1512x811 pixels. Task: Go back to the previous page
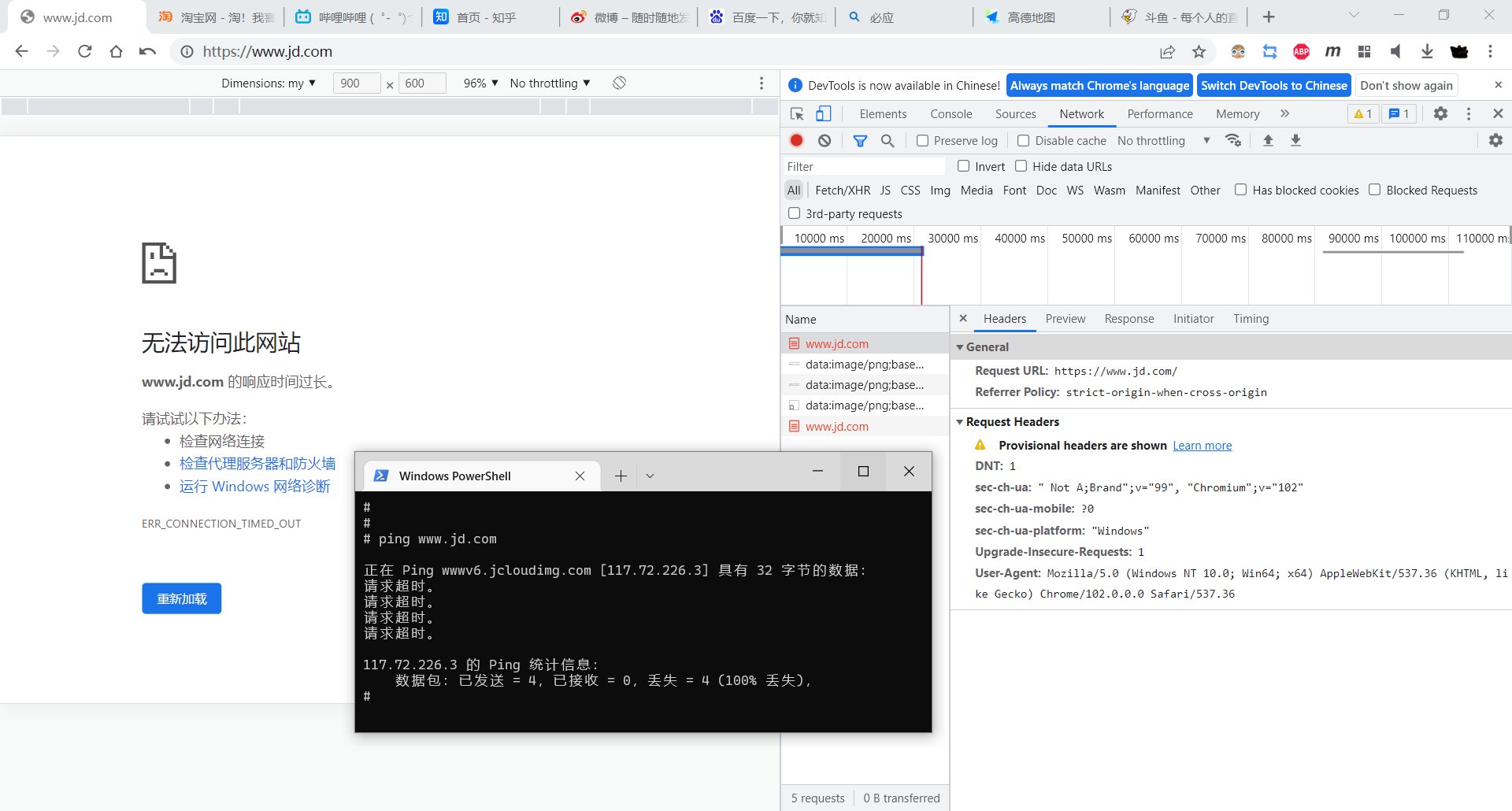[x=21, y=51]
